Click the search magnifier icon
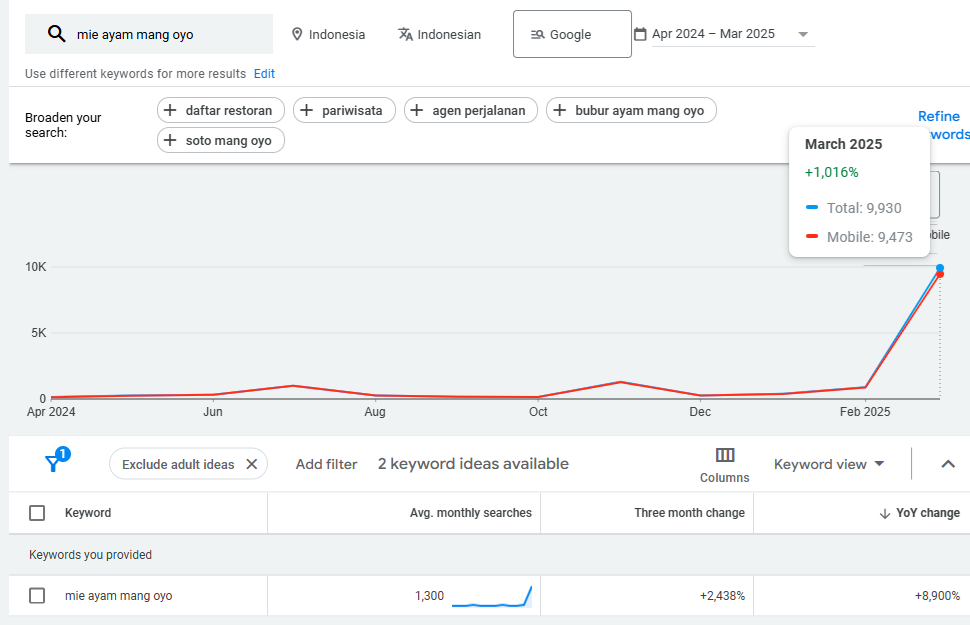The height and width of the screenshot is (625, 970). click(57, 34)
